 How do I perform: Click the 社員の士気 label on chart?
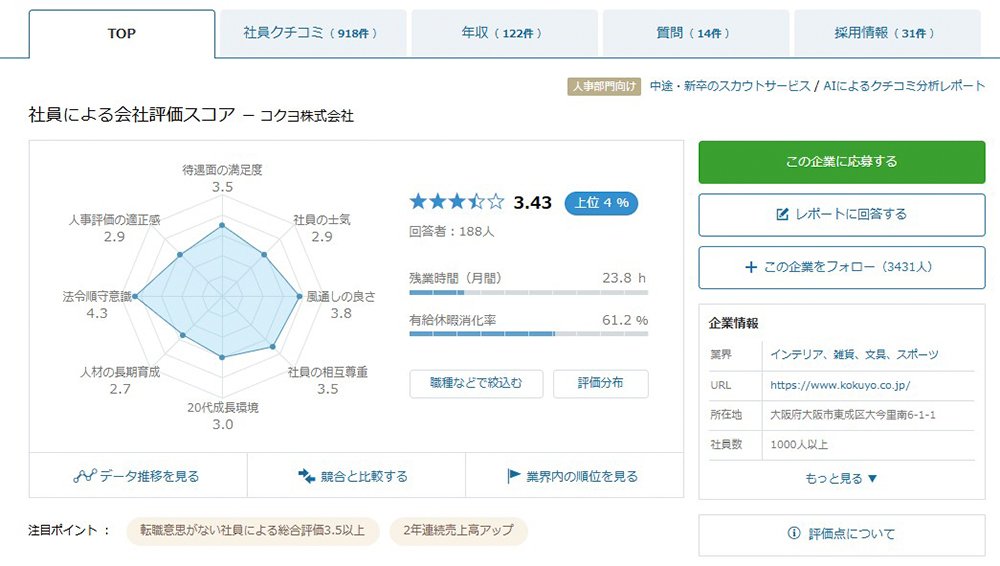pos(322,220)
